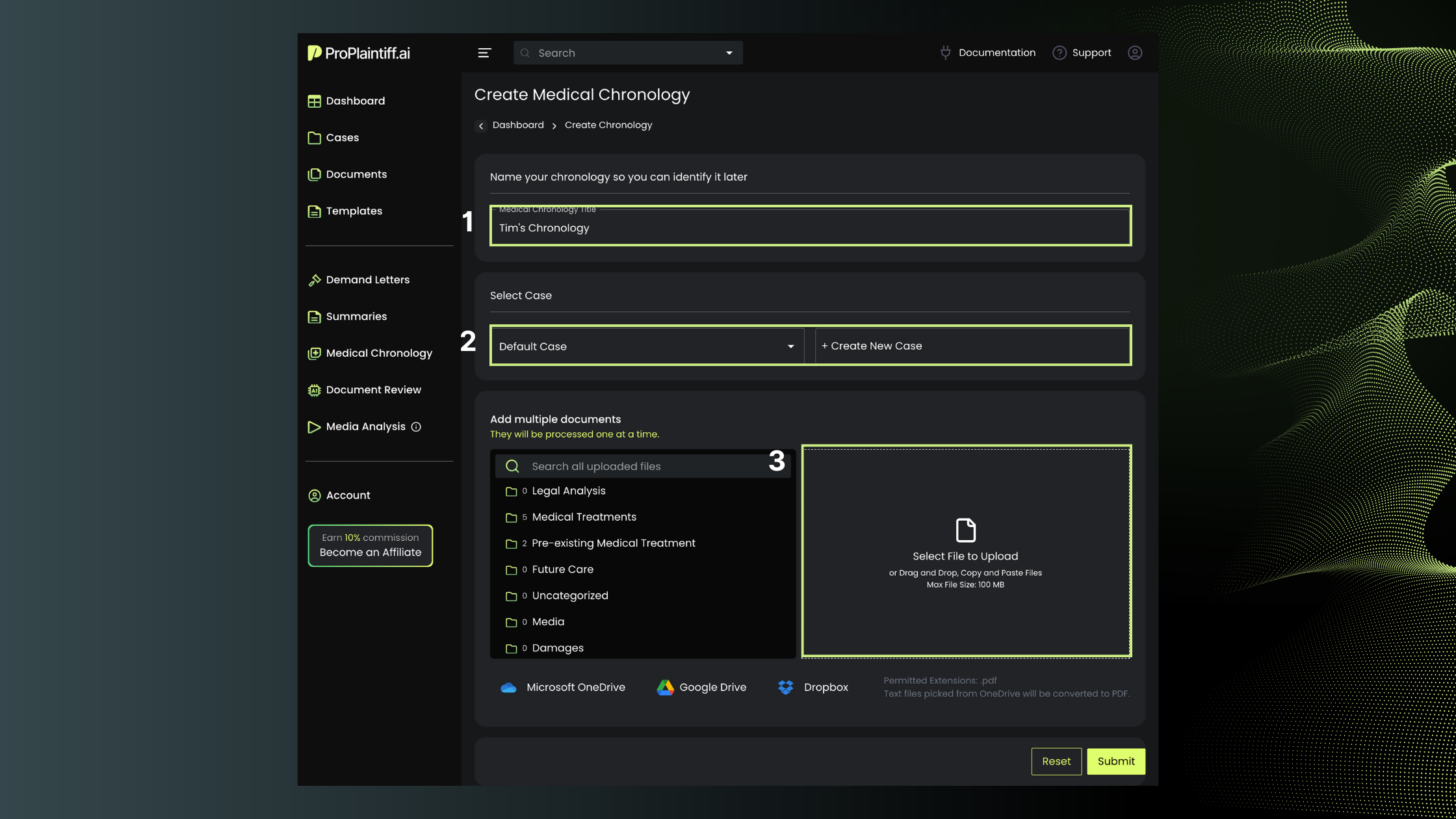
Task: Open the Document Review sidebar item
Action: click(x=373, y=390)
